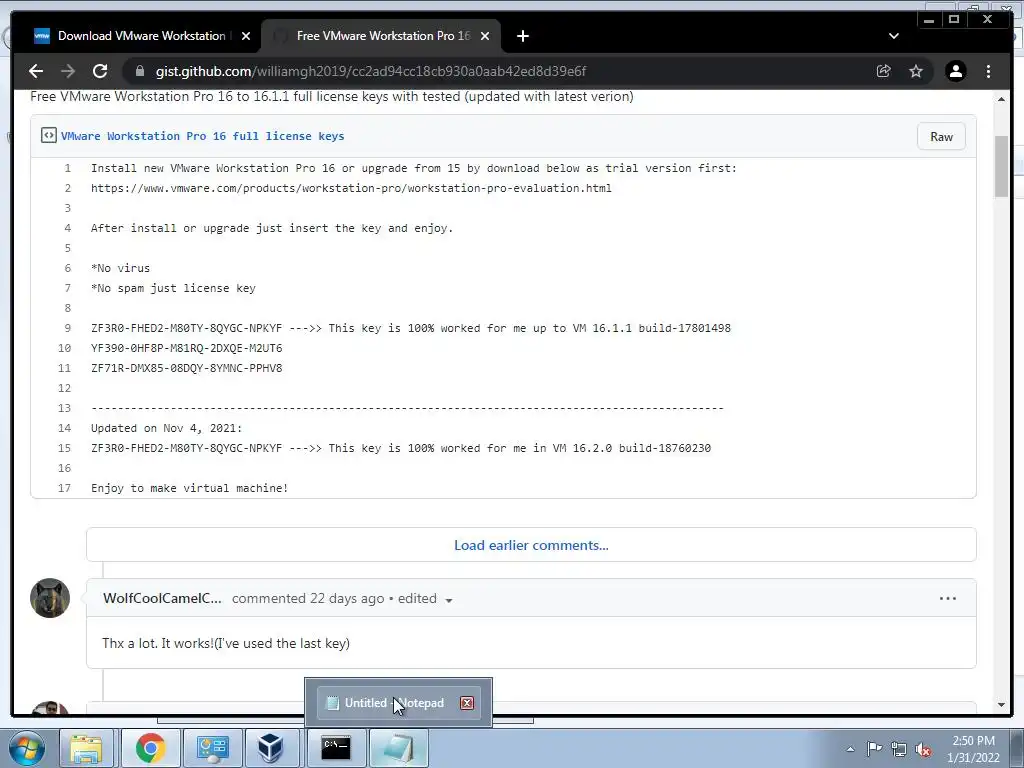Open WolfCoolCamelC... user profile link
The height and width of the screenshot is (768, 1024).
pos(162,598)
